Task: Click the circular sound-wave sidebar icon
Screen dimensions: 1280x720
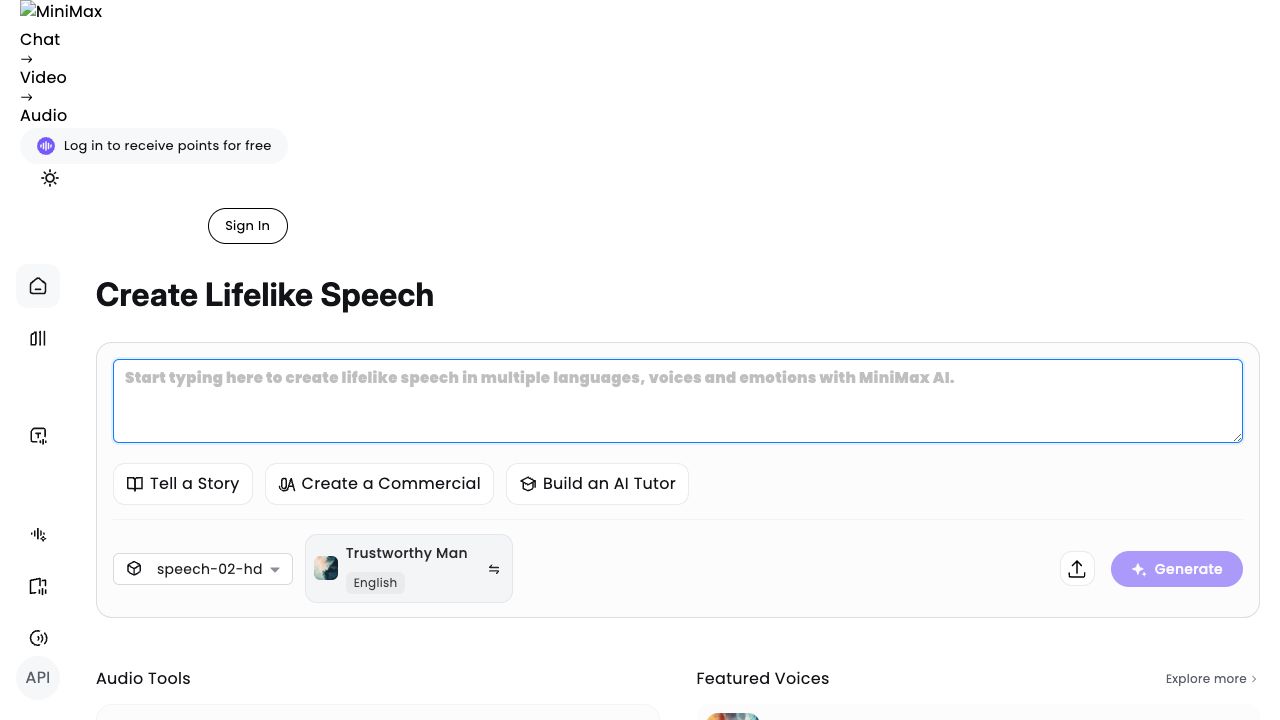Action: pyautogui.click(x=38, y=638)
